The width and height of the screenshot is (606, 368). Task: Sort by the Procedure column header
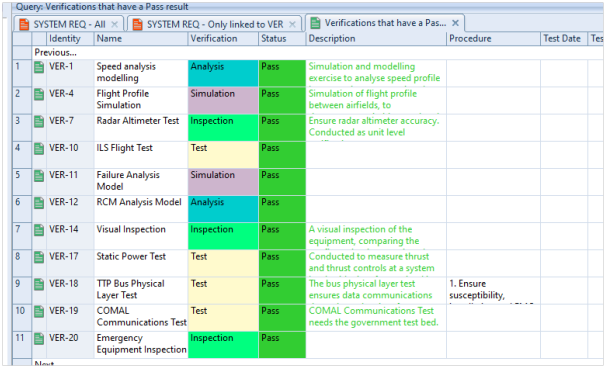click(x=493, y=39)
